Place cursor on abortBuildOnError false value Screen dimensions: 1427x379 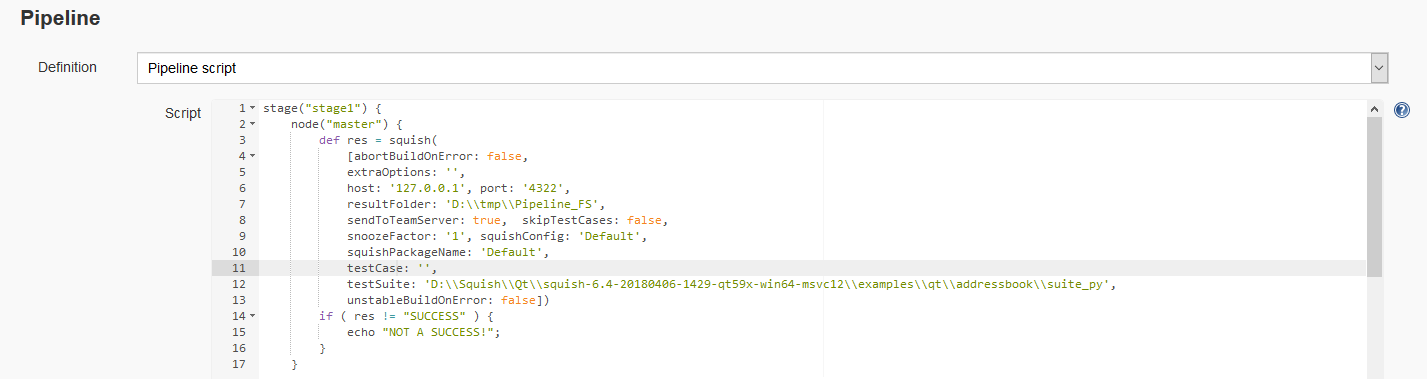[x=504, y=156]
